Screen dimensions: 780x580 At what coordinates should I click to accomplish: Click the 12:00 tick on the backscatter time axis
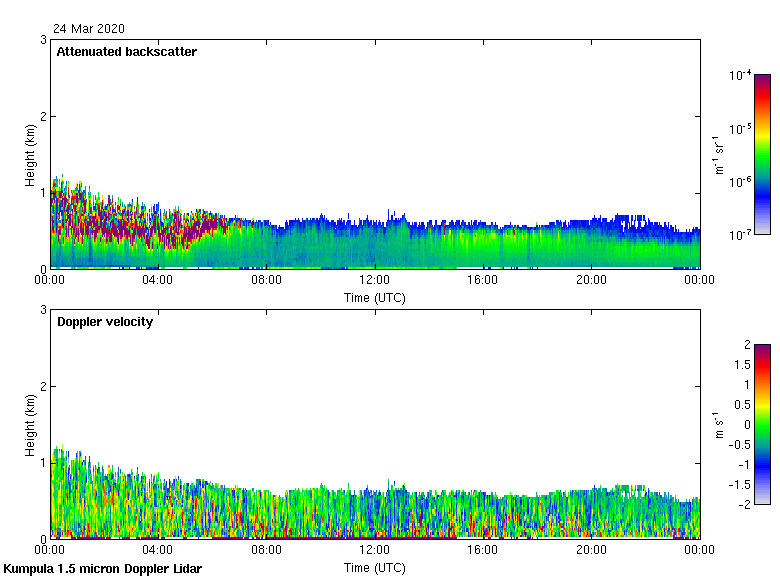[374, 281]
